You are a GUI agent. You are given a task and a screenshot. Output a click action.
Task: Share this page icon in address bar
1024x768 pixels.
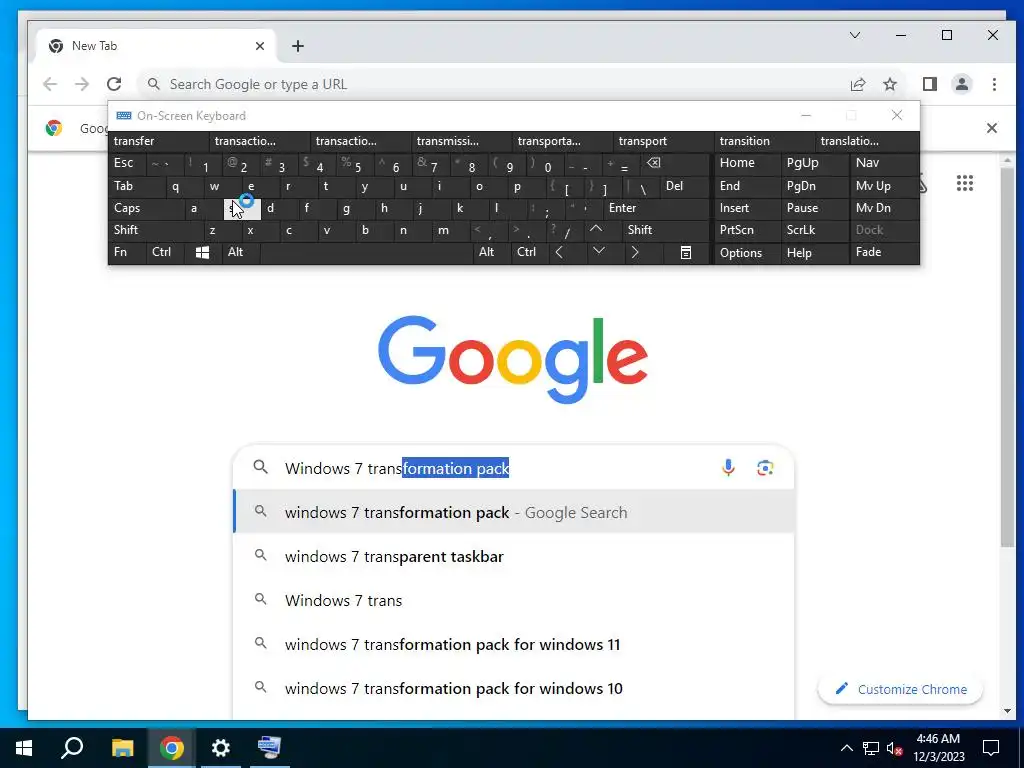[x=857, y=84]
